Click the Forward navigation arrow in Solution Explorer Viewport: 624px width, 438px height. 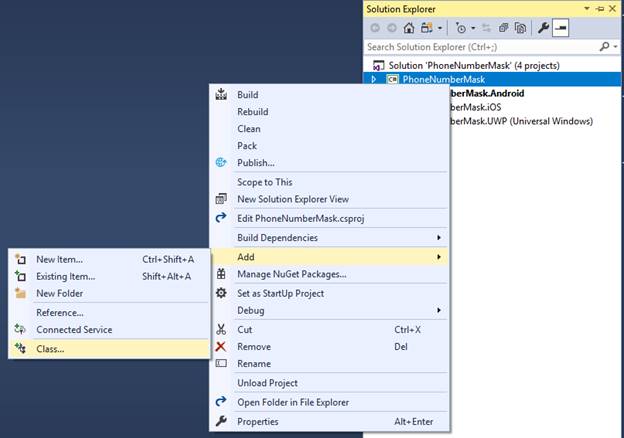(x=392, y=28)
